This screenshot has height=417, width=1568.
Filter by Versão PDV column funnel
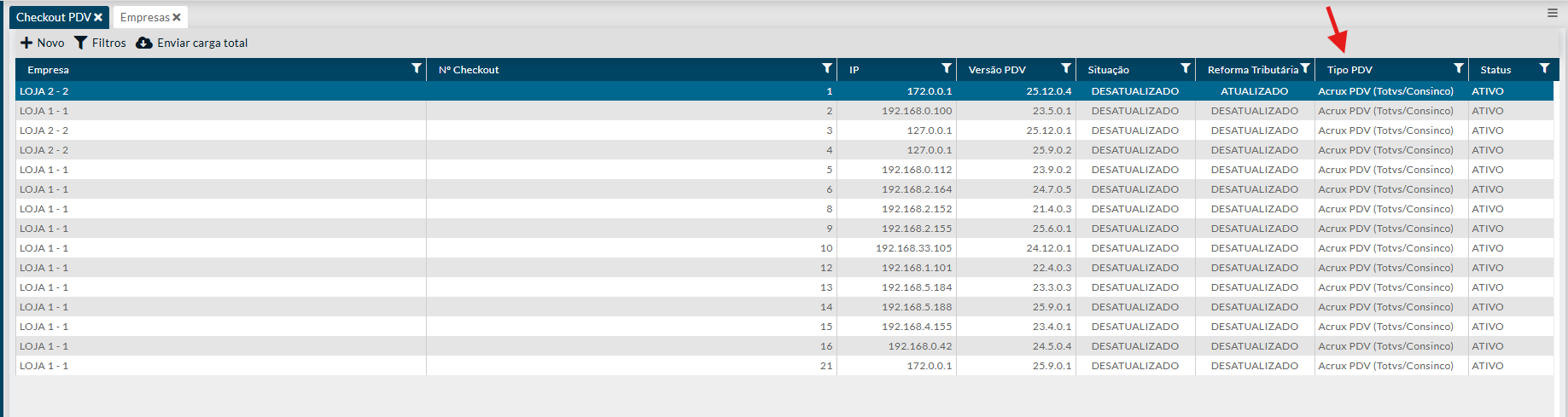(x=1065, y=68)
